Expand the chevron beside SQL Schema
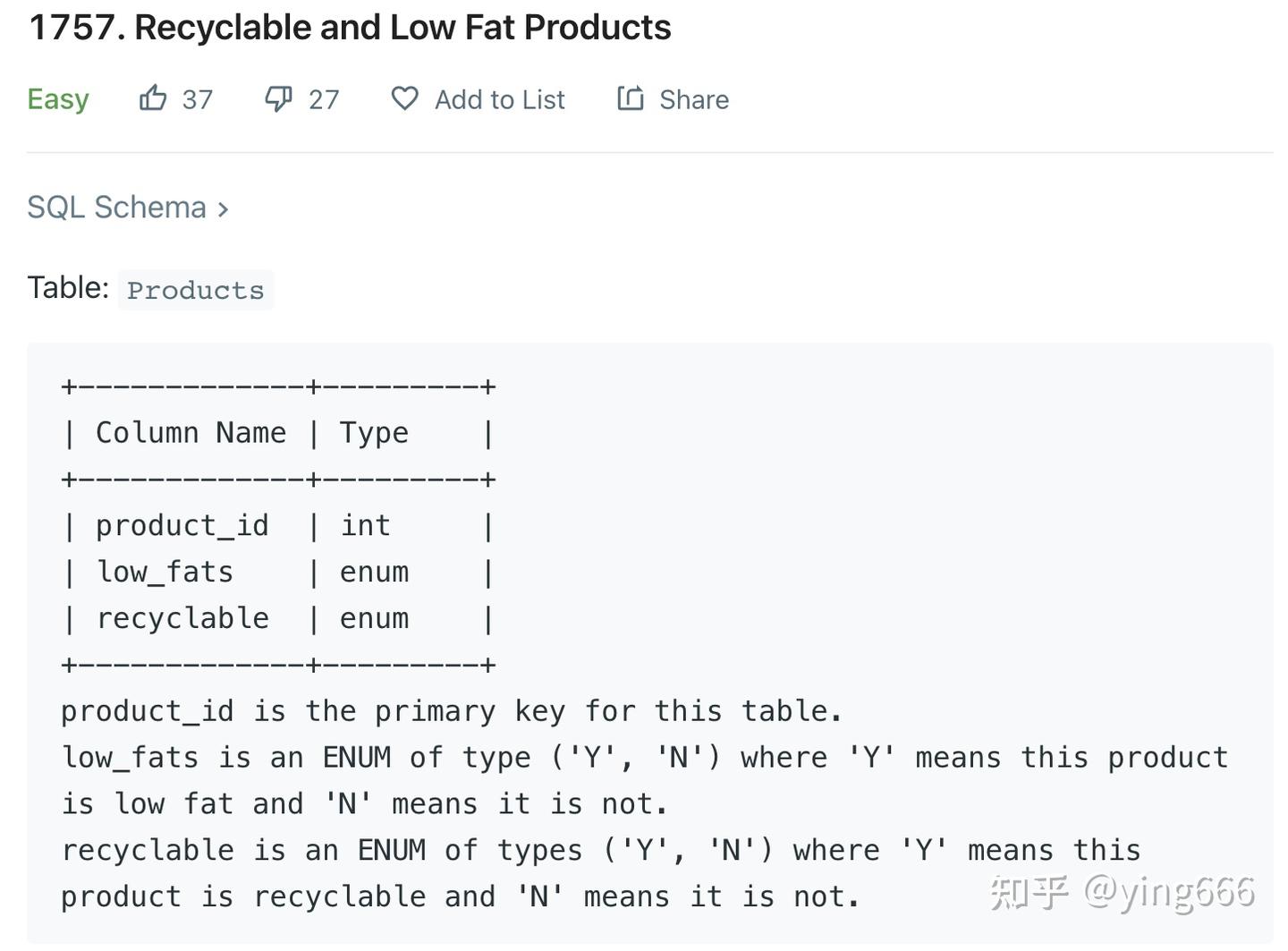This screenshot has height=951, width=1288. 223,209
